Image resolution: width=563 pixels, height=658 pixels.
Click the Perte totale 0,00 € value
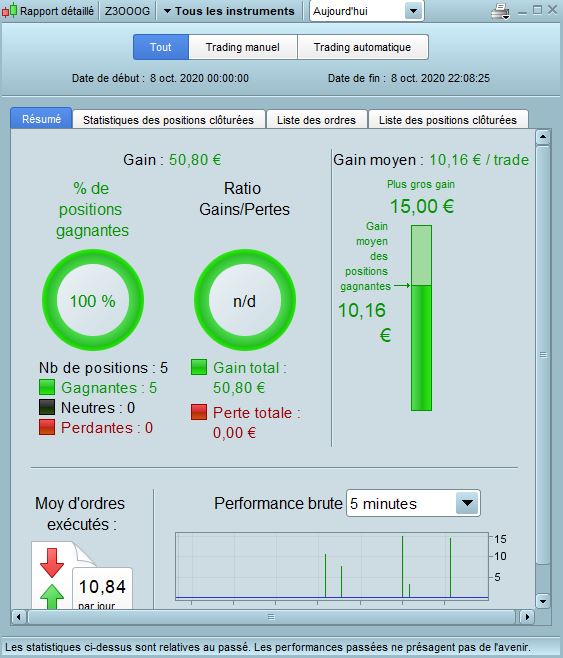[x=235, y=433]
